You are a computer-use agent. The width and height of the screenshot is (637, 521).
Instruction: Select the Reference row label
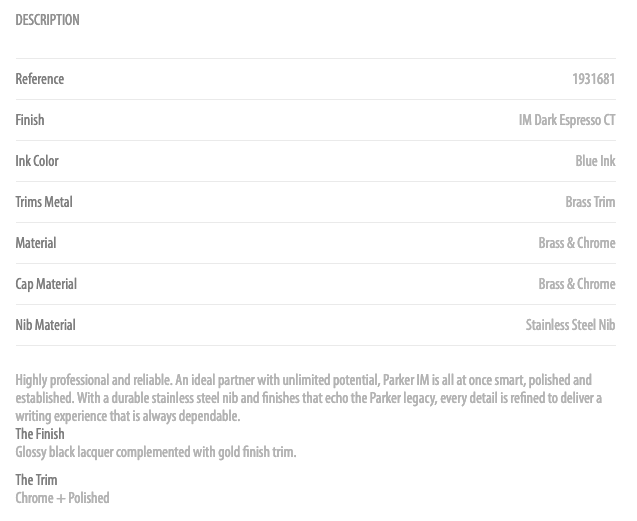(x=40, y=79)
